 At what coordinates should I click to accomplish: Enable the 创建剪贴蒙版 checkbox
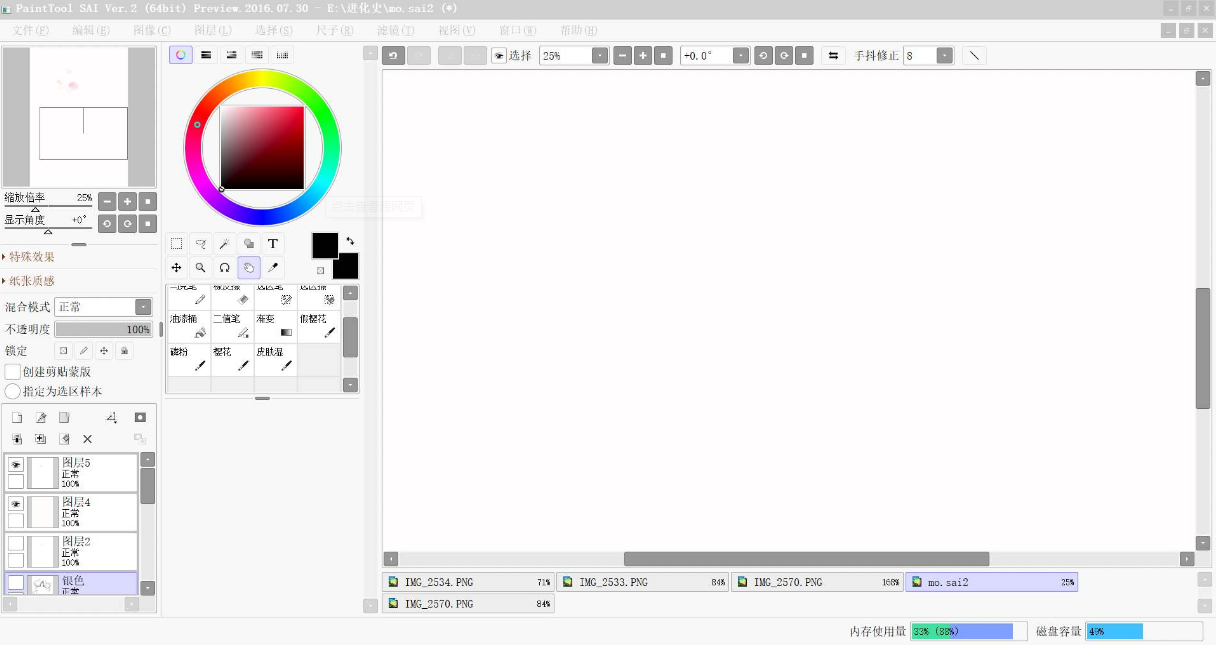(13, 372)
